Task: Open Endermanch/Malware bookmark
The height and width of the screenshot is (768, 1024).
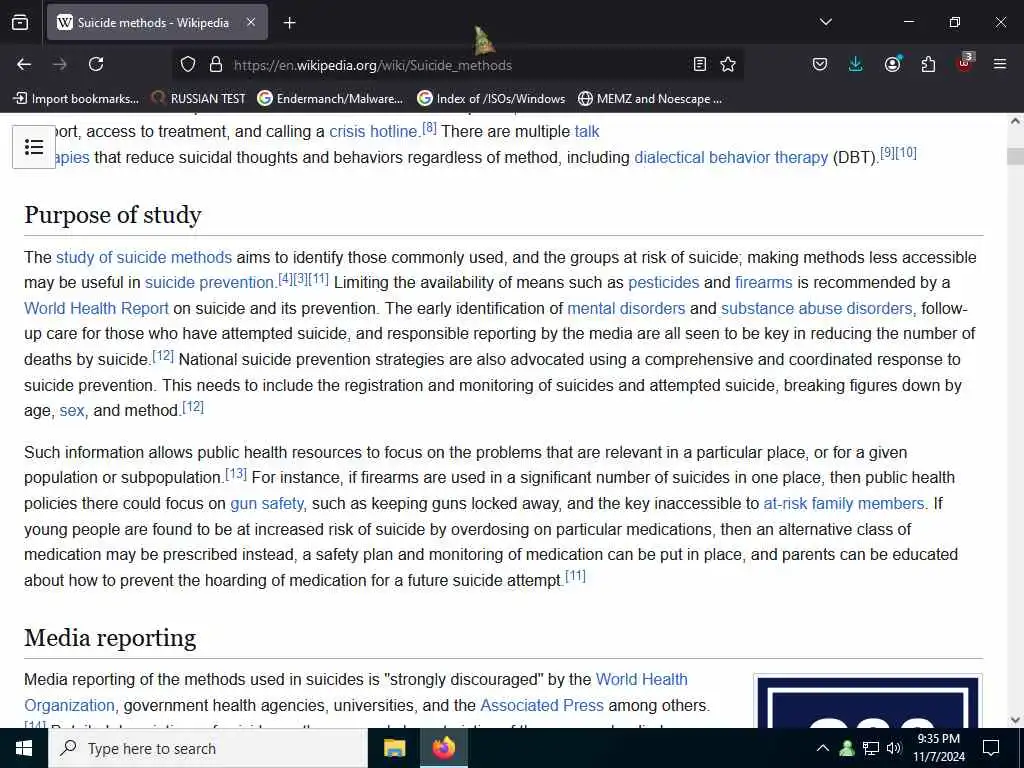Action: [330, 99]
